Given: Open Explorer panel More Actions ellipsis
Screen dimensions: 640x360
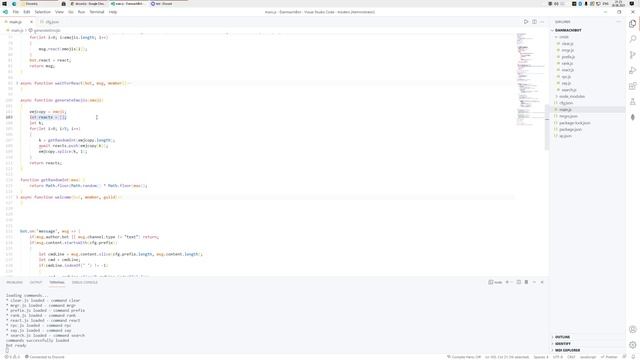Looking at the screenshot, I should click(x=619, y=22).
